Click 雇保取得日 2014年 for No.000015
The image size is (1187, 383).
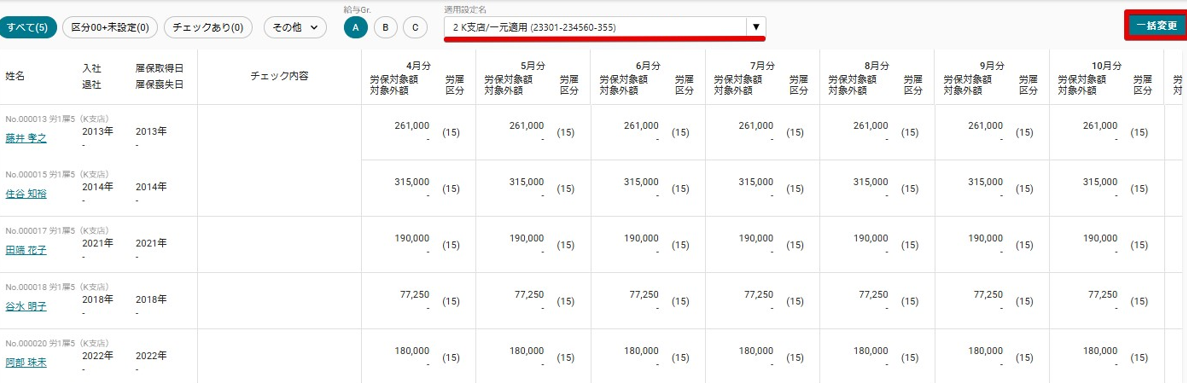(151, 187)
